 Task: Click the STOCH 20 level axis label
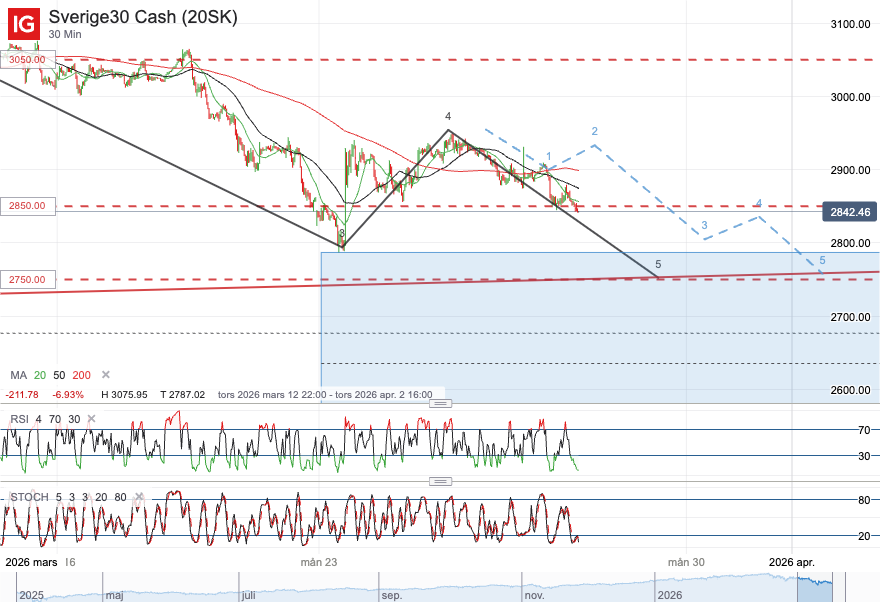pyautogui.click(x=864, y=536)
